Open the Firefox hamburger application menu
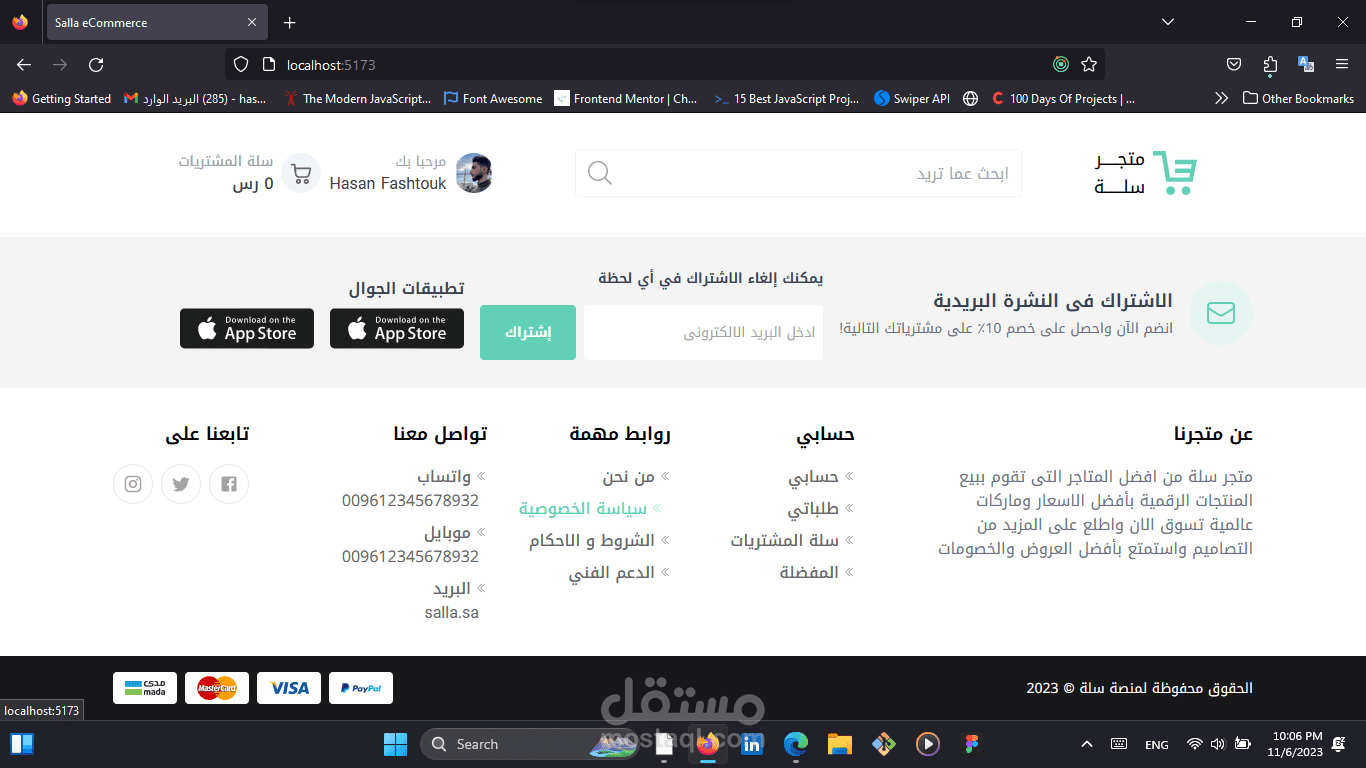1366x768 pixels. pyautogui.click(x=1342, y=65)
